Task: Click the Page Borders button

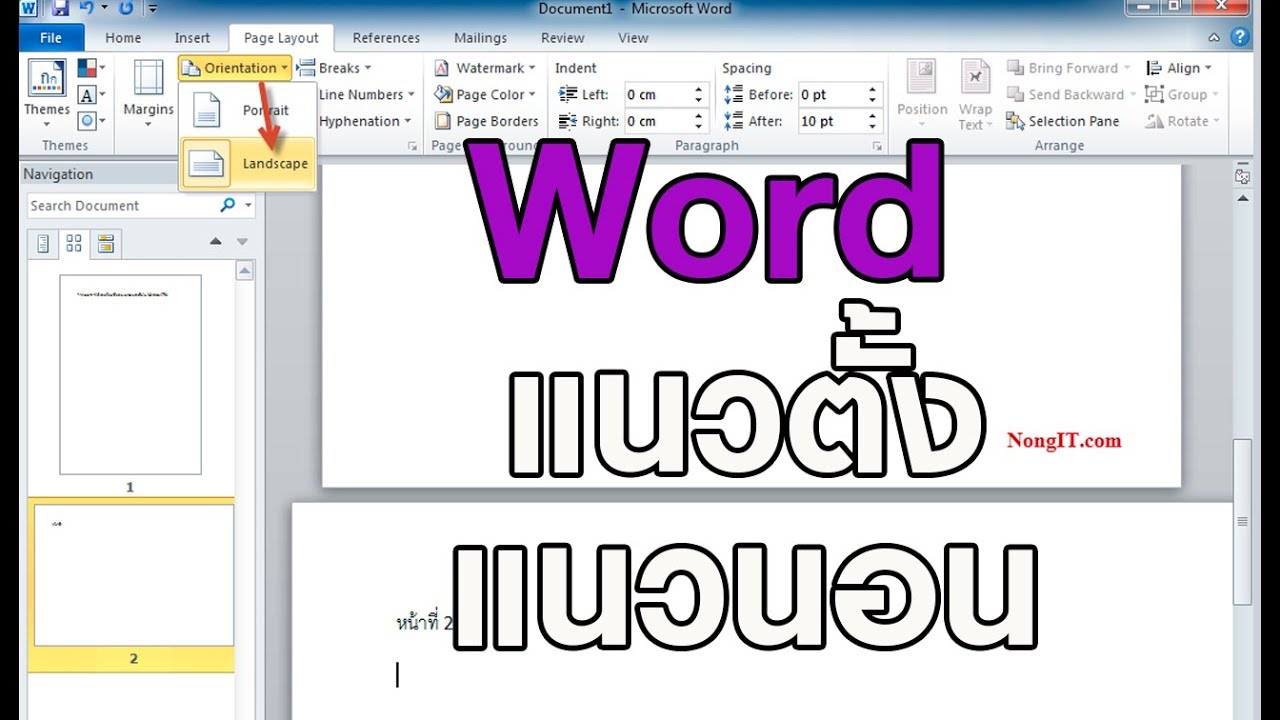Action: (487, 121)
